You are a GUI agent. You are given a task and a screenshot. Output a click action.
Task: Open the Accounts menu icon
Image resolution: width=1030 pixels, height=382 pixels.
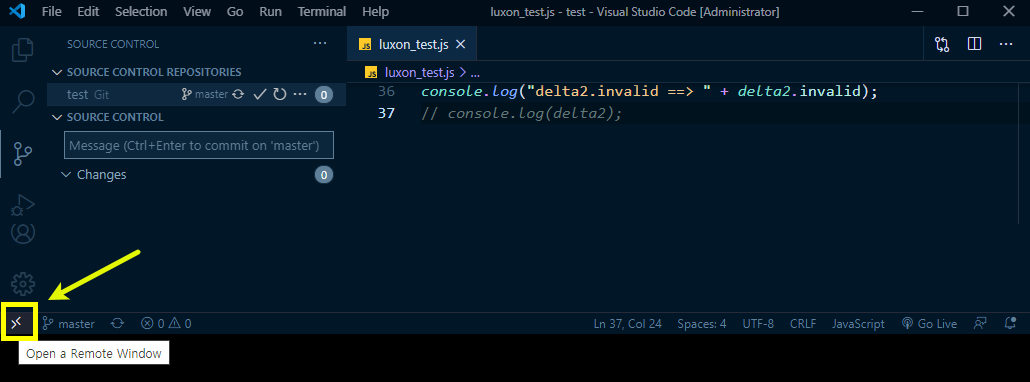click(x=23, y=233)
